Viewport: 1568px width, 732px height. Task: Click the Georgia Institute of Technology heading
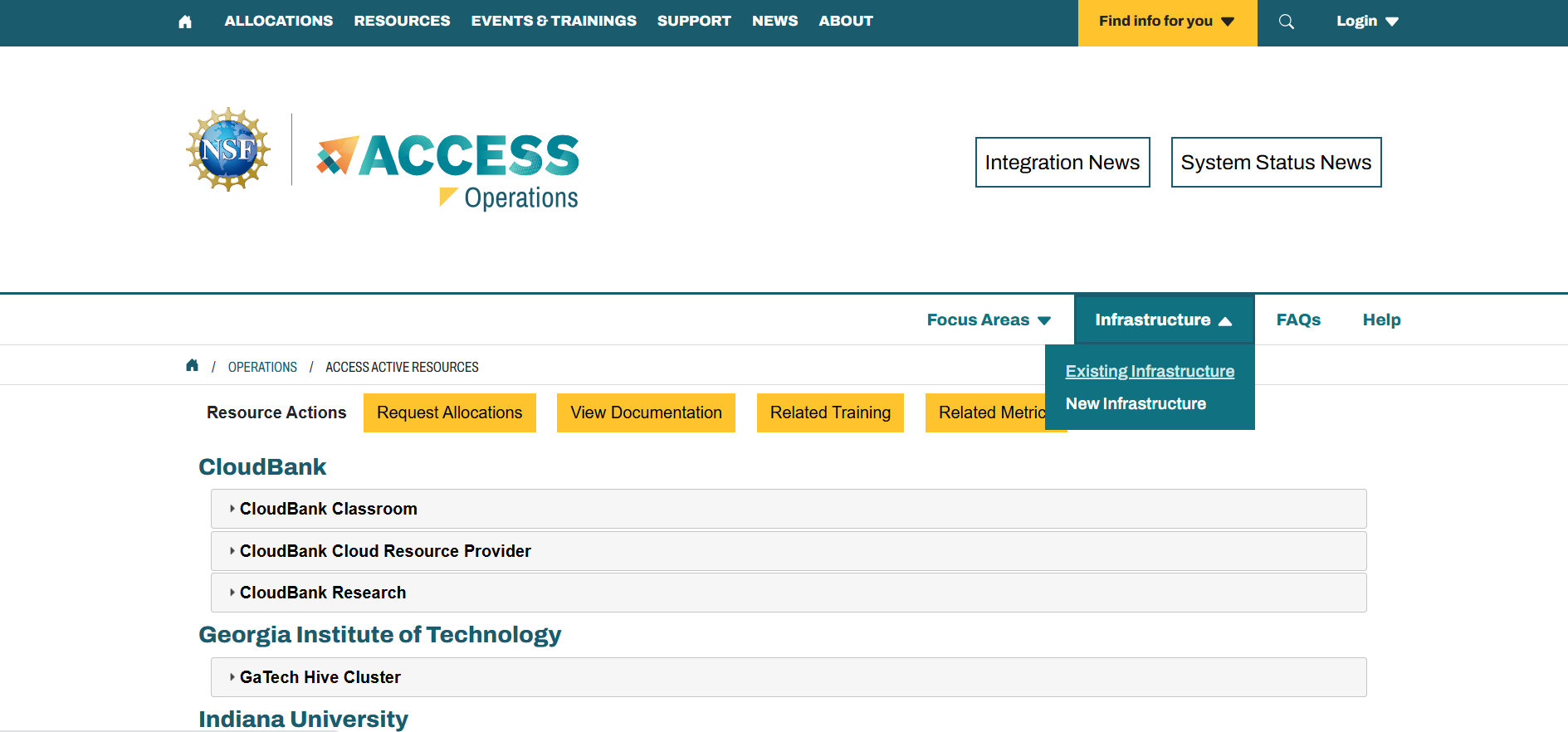pos(380,635)
